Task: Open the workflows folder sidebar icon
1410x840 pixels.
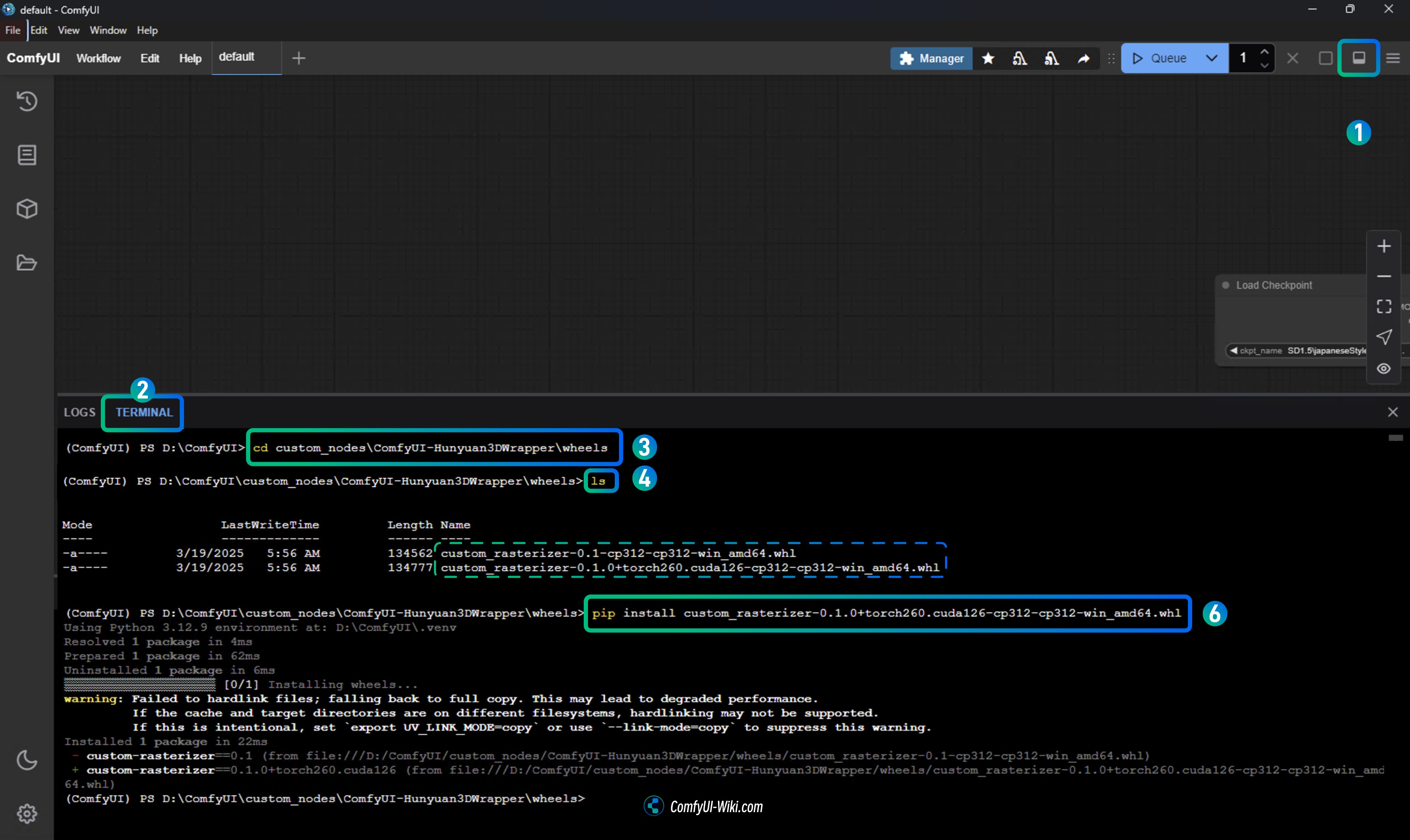Action: tap(26, 263)
